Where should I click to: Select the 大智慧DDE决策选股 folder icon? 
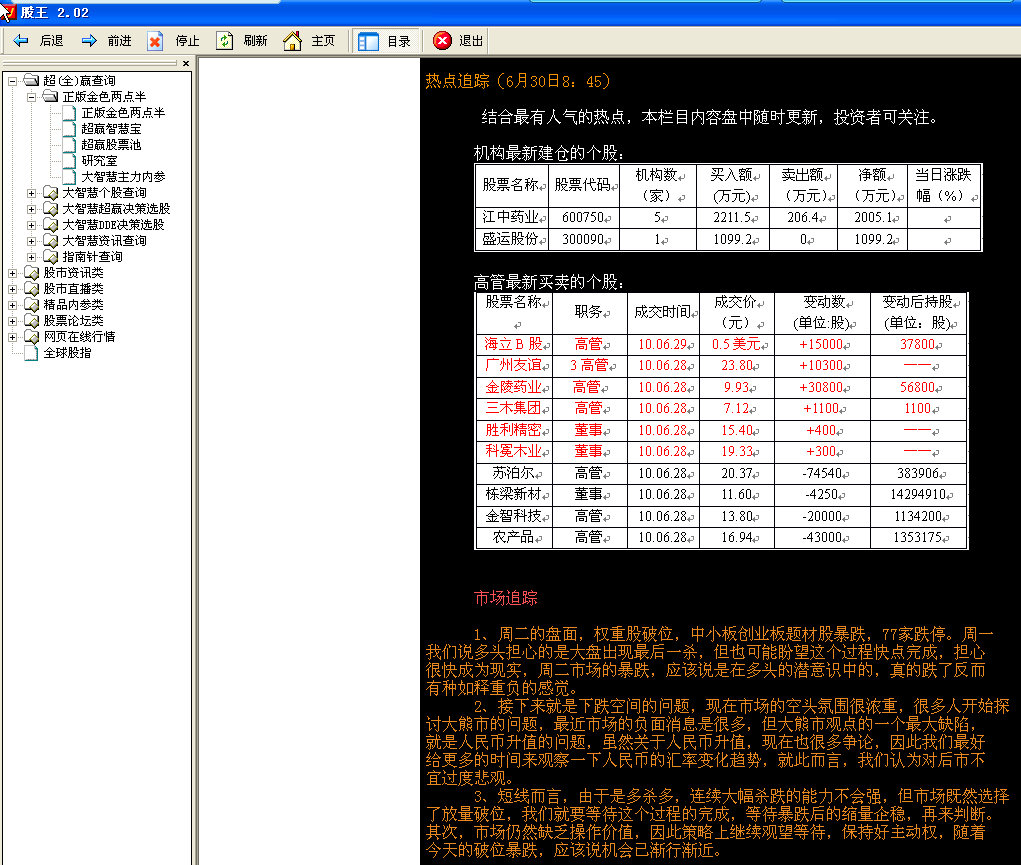[x=51, y=225]
